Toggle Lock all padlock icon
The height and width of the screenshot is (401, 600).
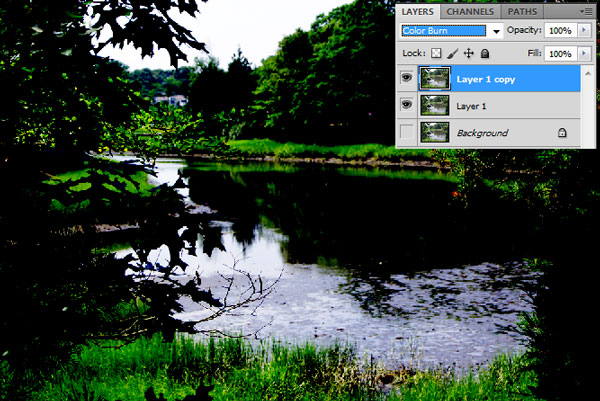pos(485,53)
